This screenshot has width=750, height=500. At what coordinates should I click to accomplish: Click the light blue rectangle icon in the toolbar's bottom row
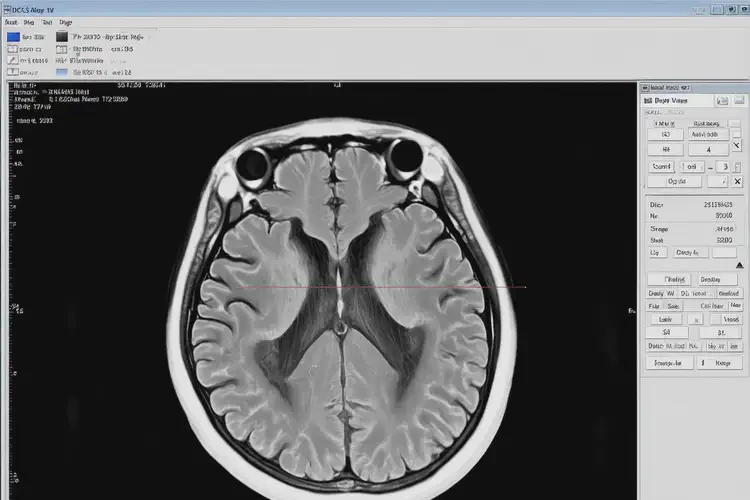[x=62, y=72]
